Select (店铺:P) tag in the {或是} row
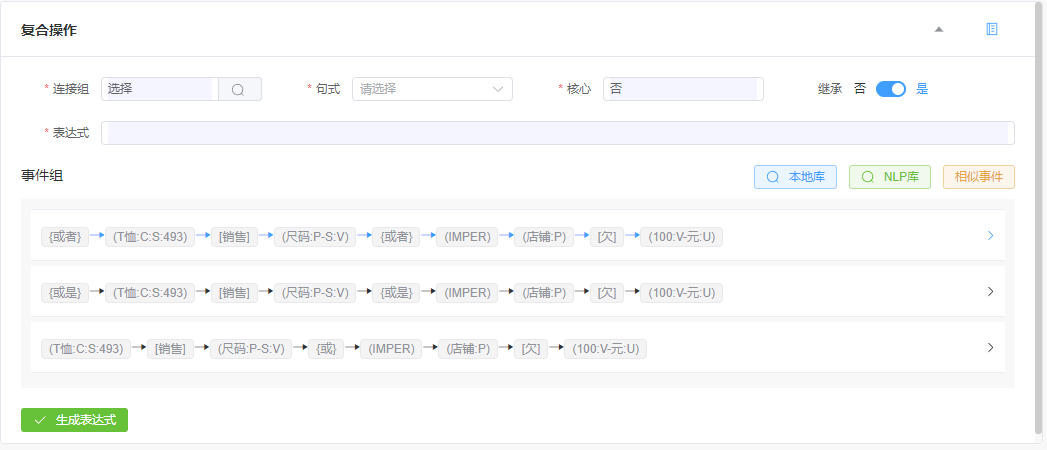 pos(544,293)
